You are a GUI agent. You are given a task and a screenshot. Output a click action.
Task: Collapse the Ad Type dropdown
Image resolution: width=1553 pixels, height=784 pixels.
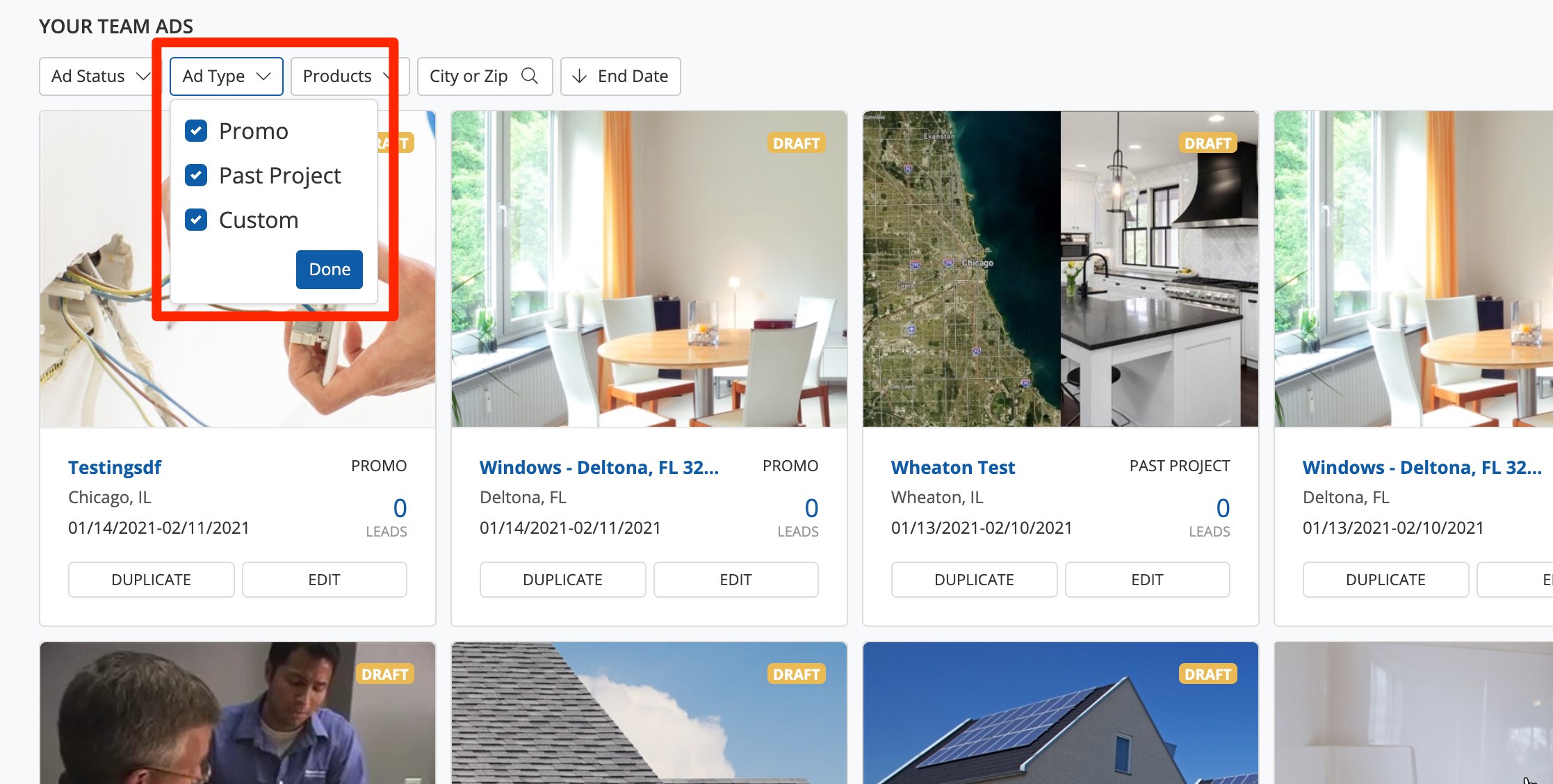click(x=227, y=76)
